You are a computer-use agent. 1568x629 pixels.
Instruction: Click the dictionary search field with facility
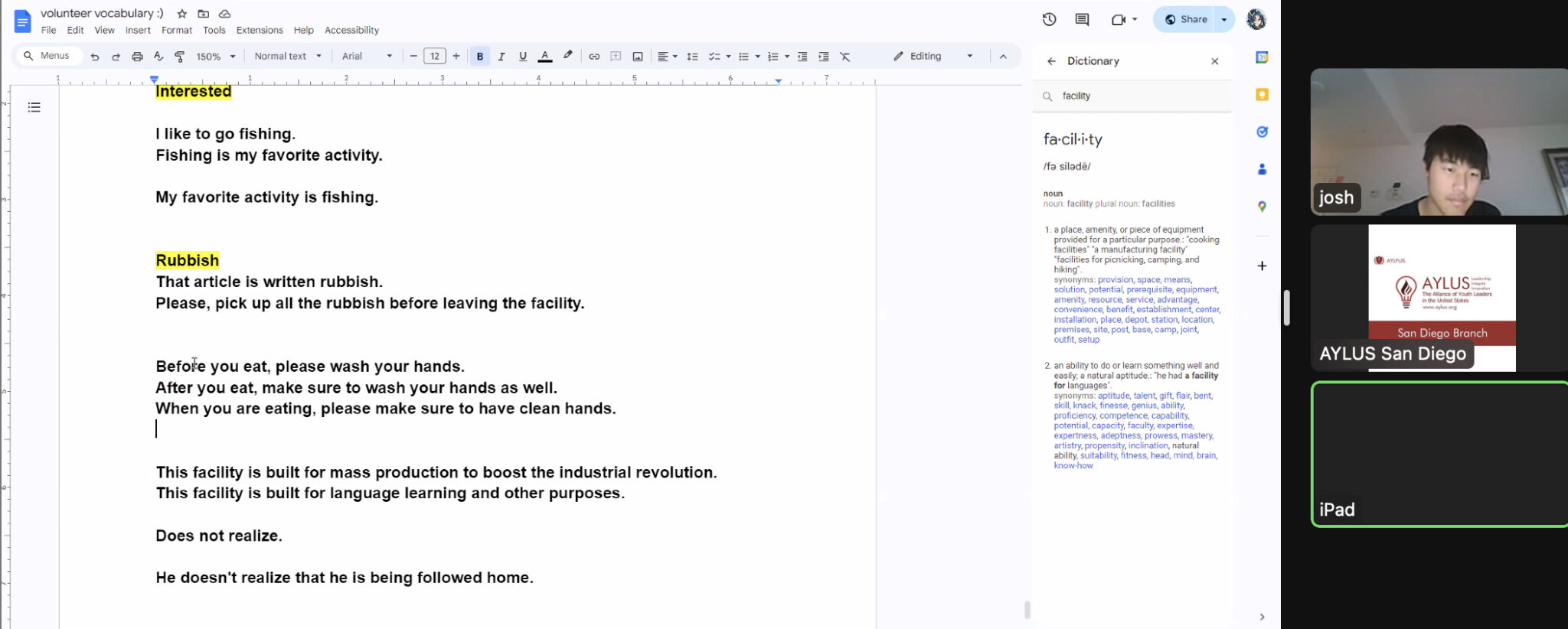click(x=1133, y=96)
